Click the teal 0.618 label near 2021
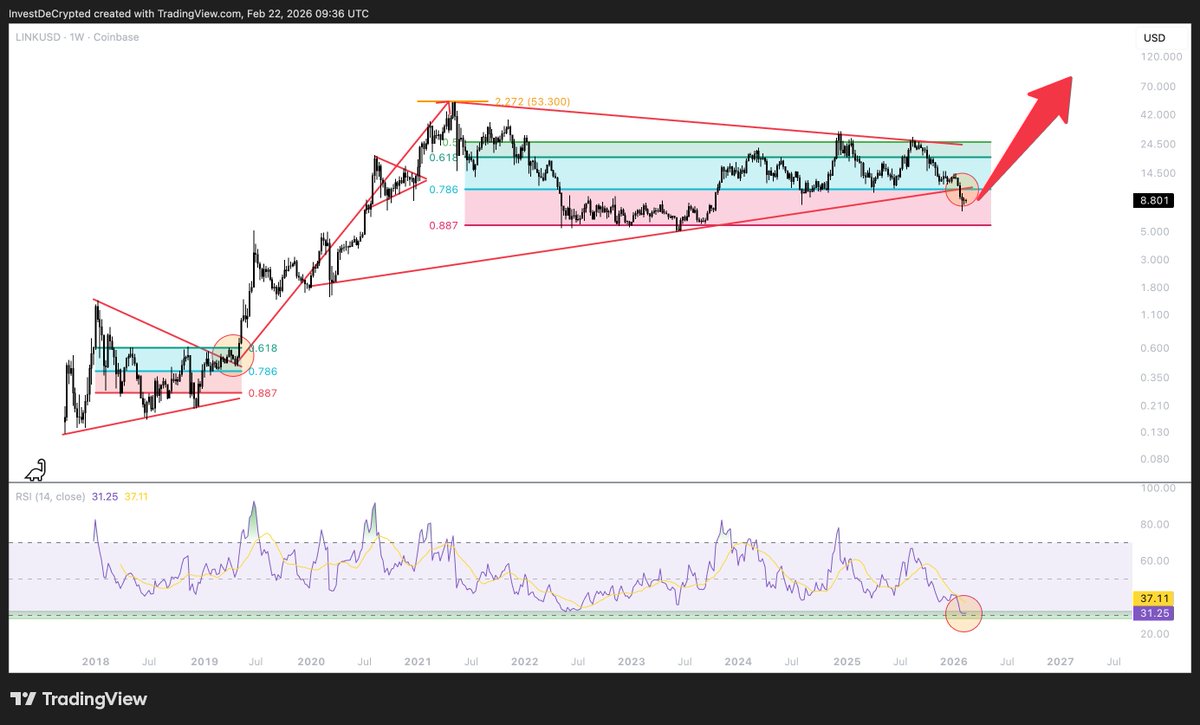The height and width of the screenshot is (725, 1200). [x=442, y=158]
